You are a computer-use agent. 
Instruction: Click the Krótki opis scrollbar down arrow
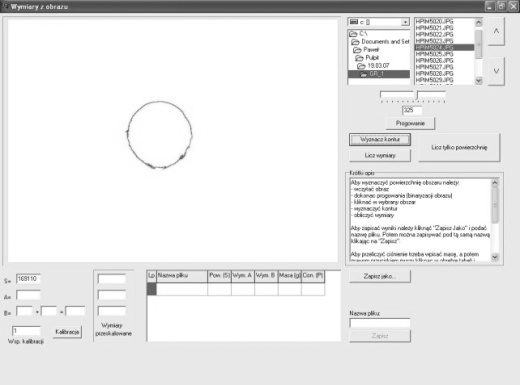pos(495,257)
